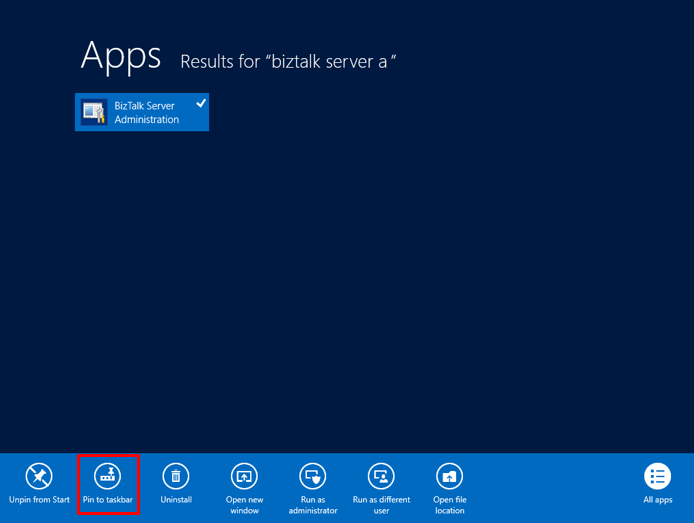This screenshot has width=694, height=523.
Task: Select the Run as administrator shield icon
Action: point(313,476)
